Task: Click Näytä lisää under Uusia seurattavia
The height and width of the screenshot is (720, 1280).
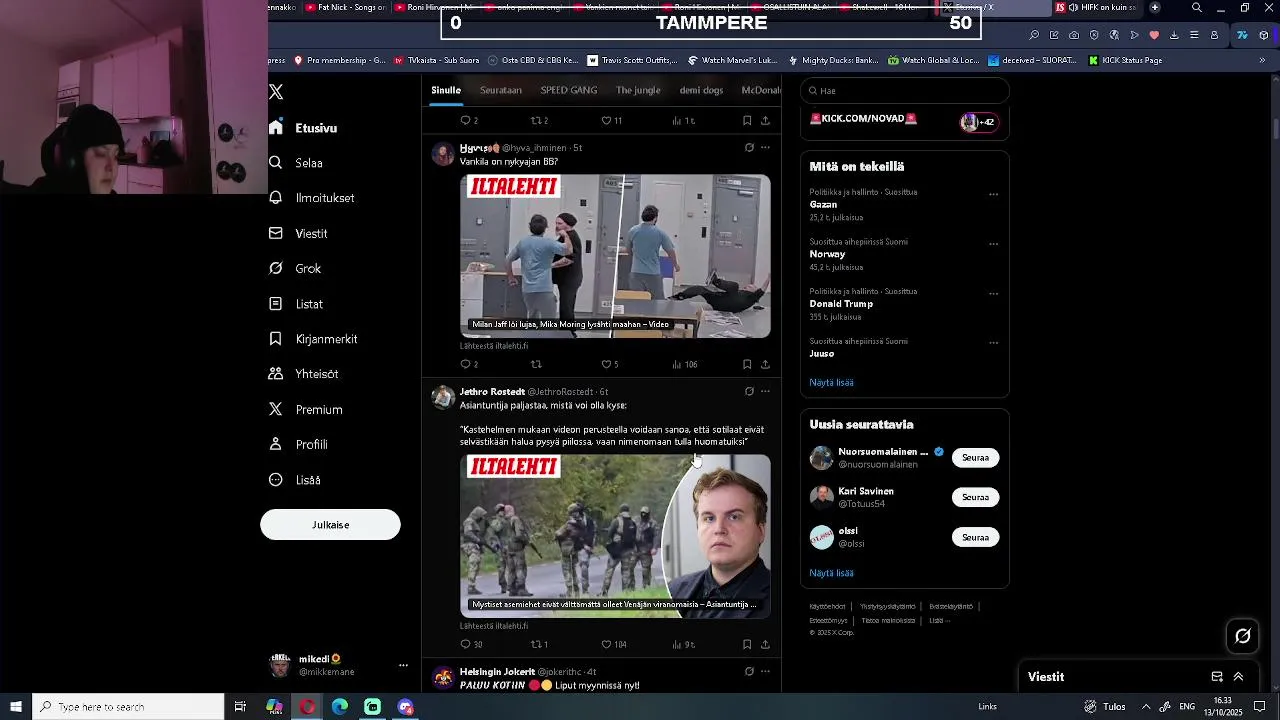Action: (831, 573)
